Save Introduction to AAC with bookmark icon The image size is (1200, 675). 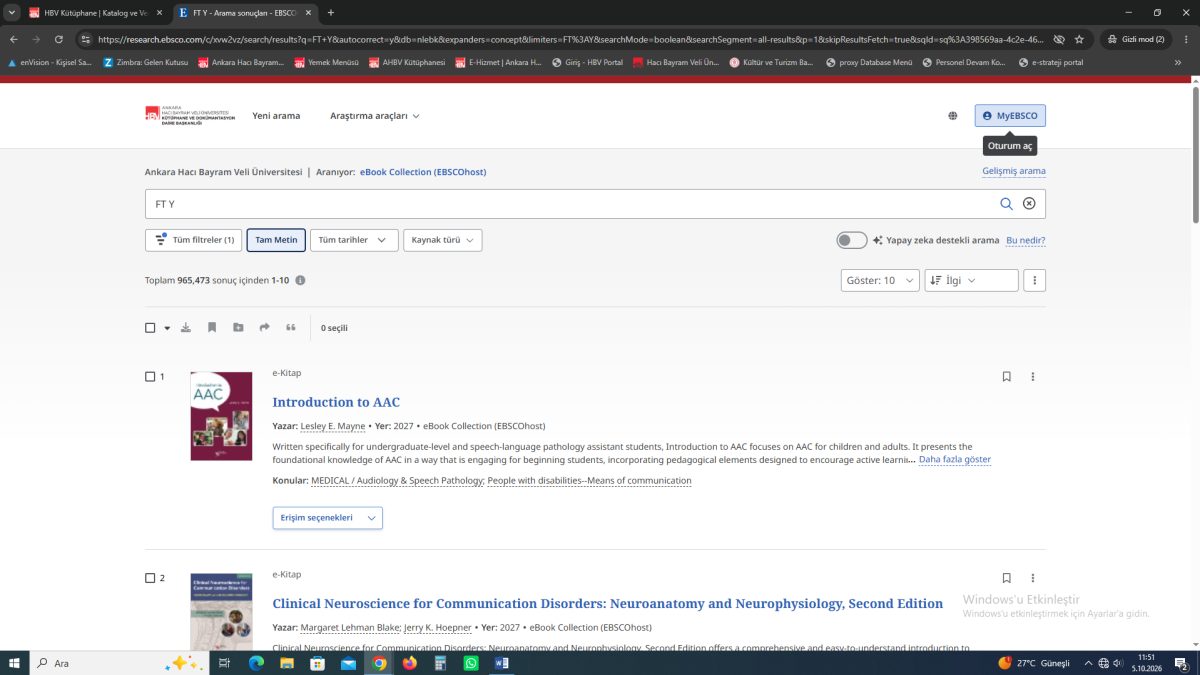pos(1007,377)
